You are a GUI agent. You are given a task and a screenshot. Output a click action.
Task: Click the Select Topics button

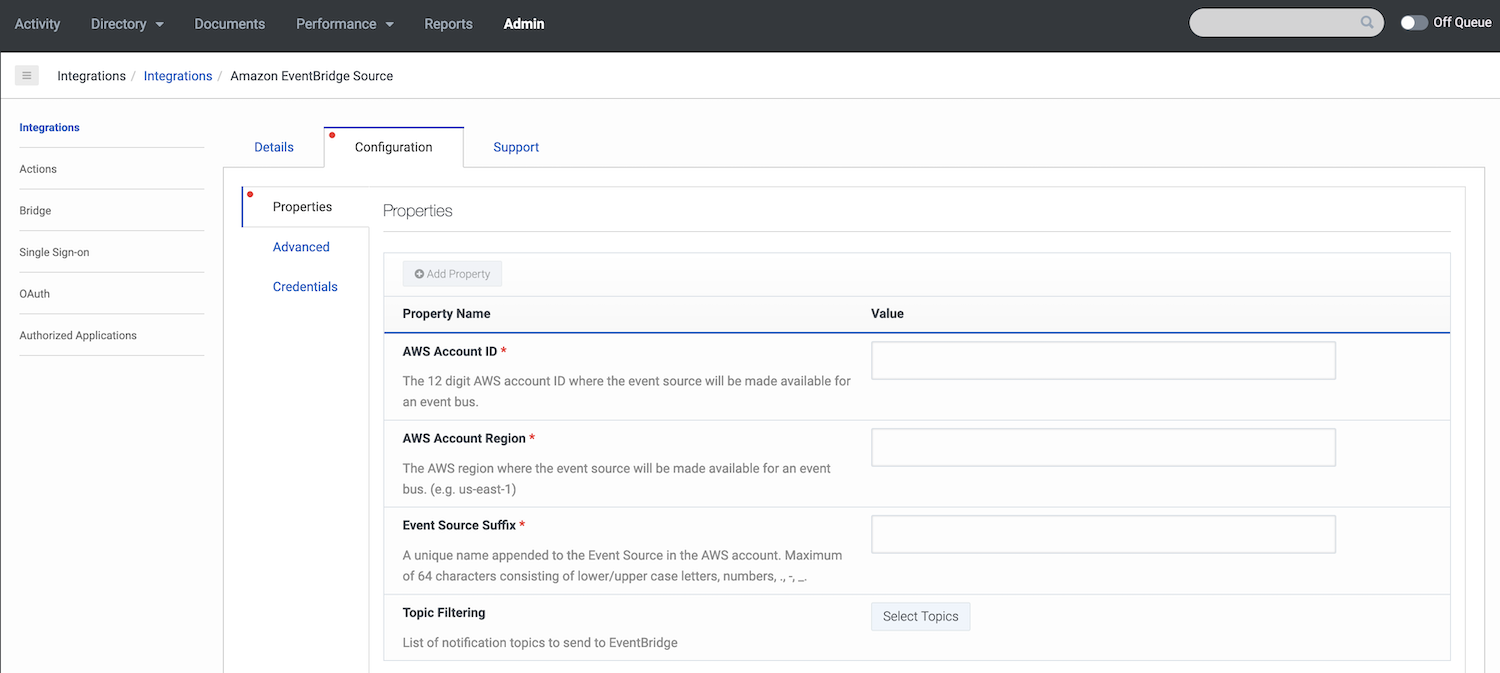click(x=920, y=616)
